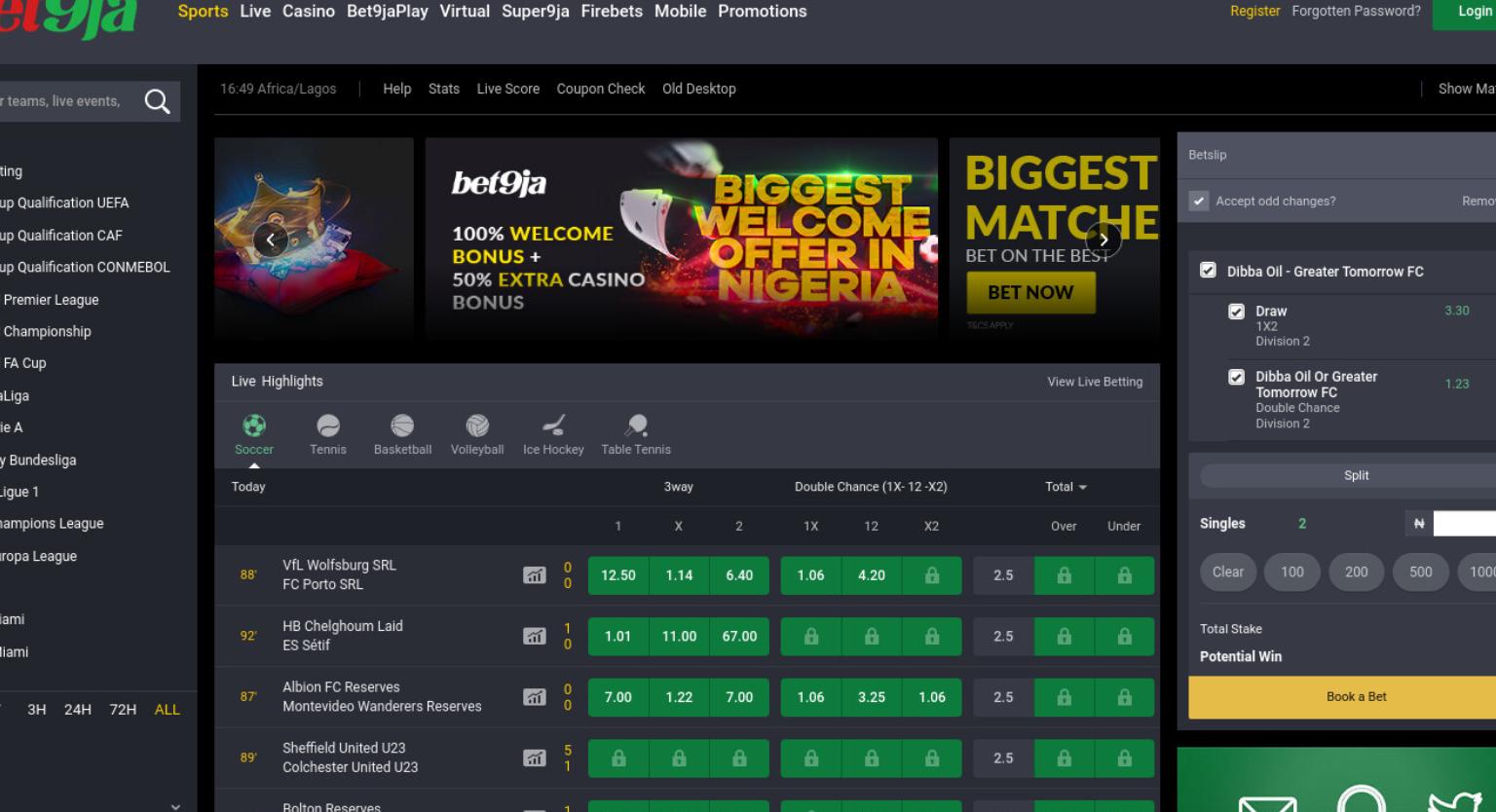
Task: Click the bet9ja logo
Action: click(x=68, y=18)
